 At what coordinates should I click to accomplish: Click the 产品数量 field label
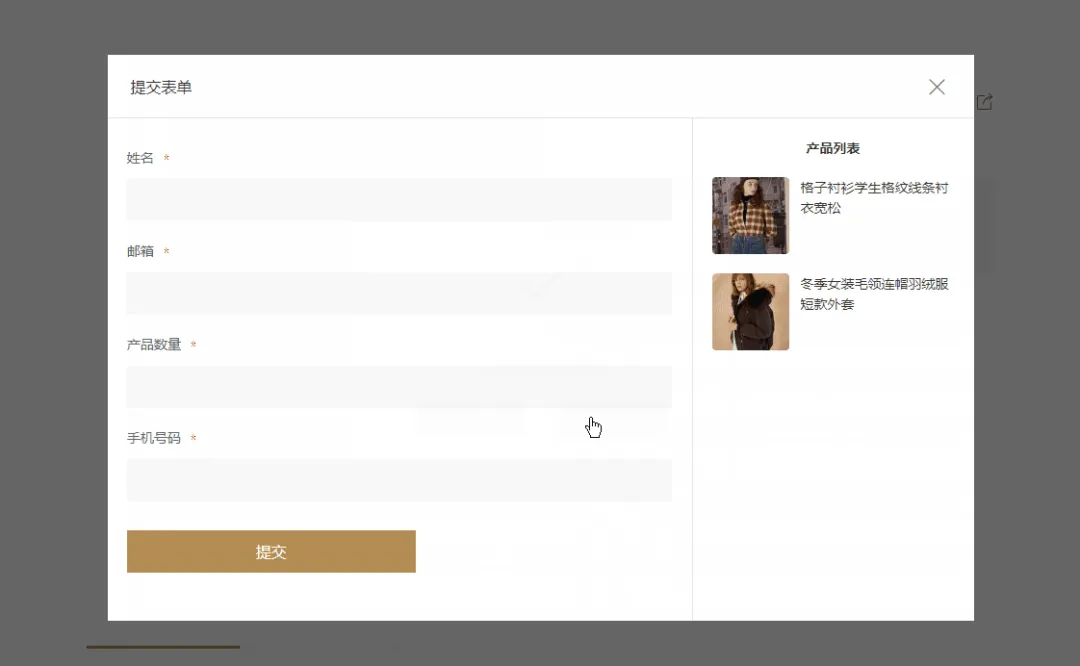coord(154,345)
